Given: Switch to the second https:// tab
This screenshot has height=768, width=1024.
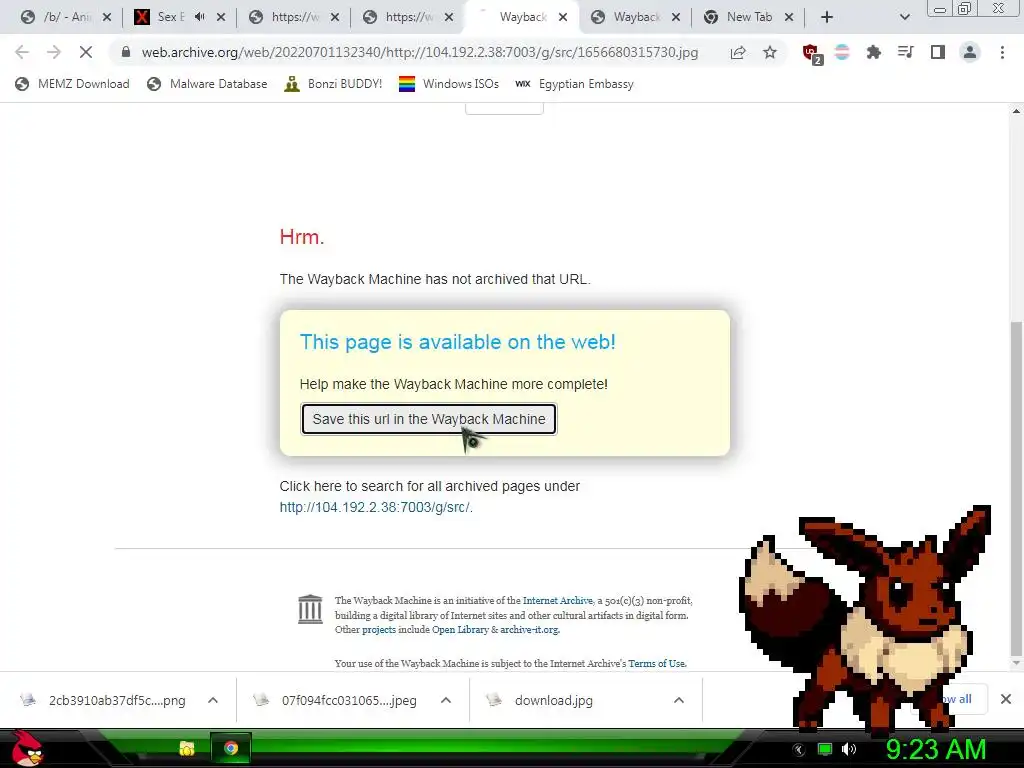Looking at the screenshot, I should (408, 17).
